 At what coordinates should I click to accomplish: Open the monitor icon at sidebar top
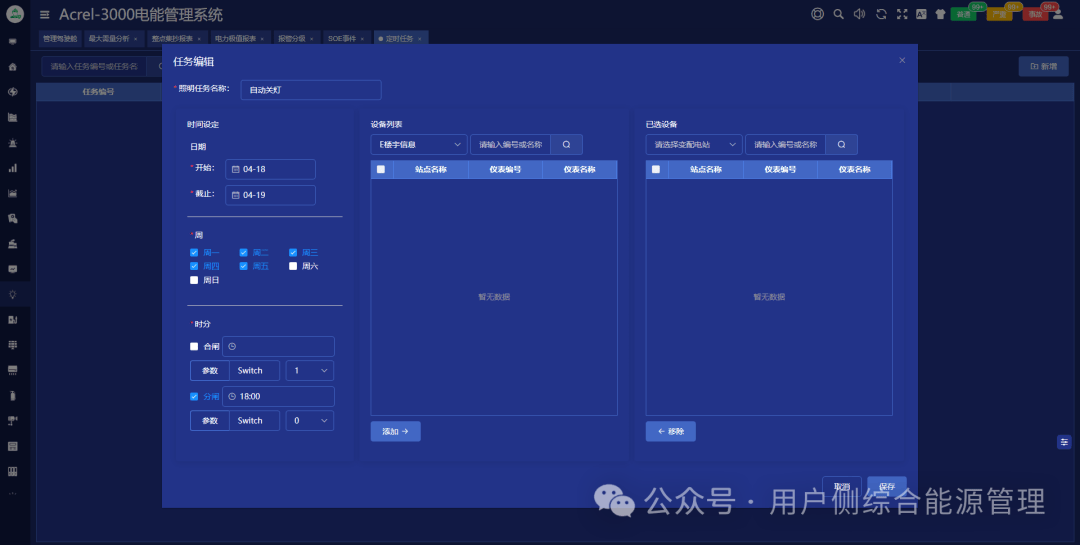pyautogui.click(x=12, y=41)
